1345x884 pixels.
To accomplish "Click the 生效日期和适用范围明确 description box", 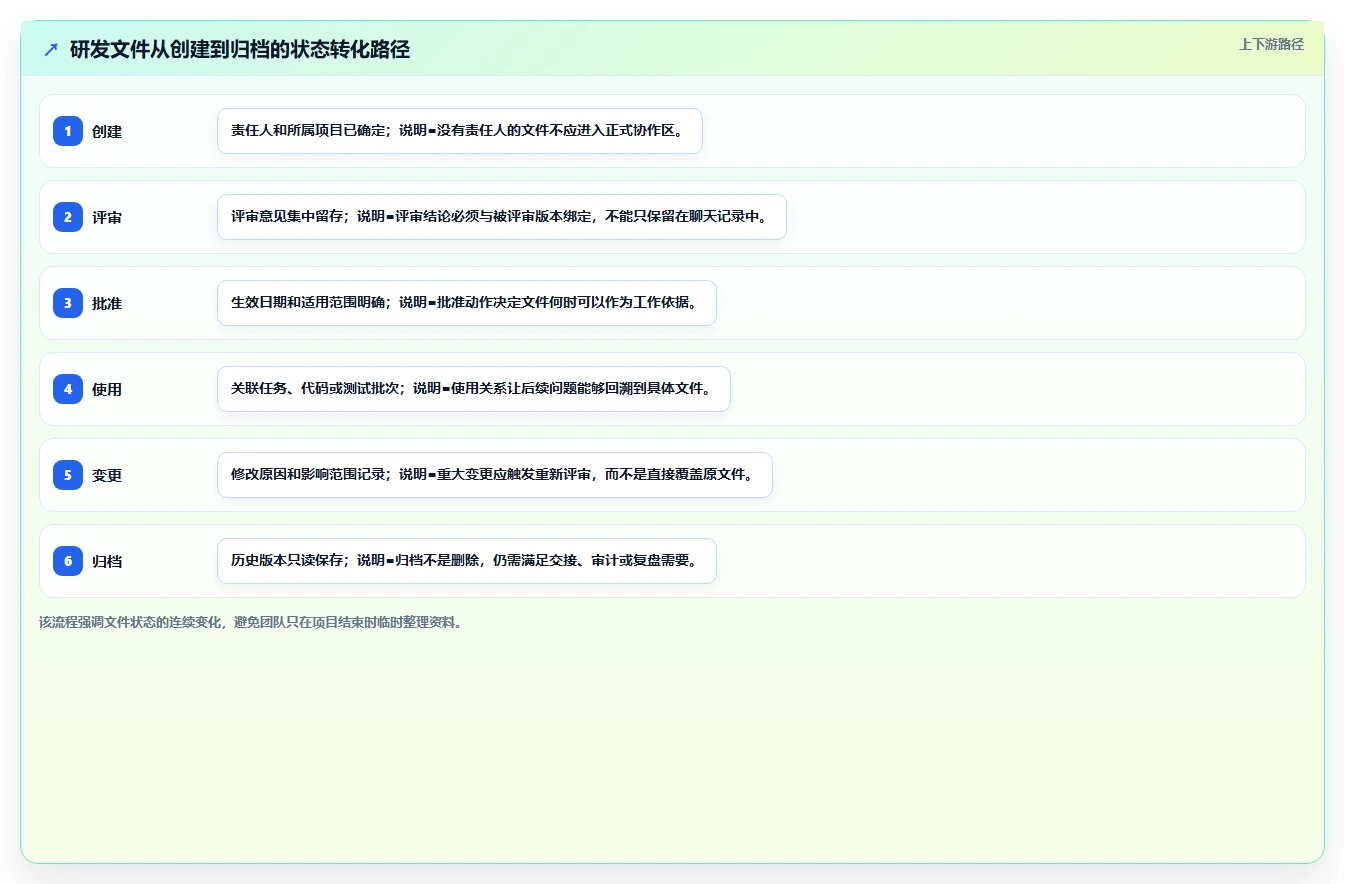I will click(x=467, y=303).
